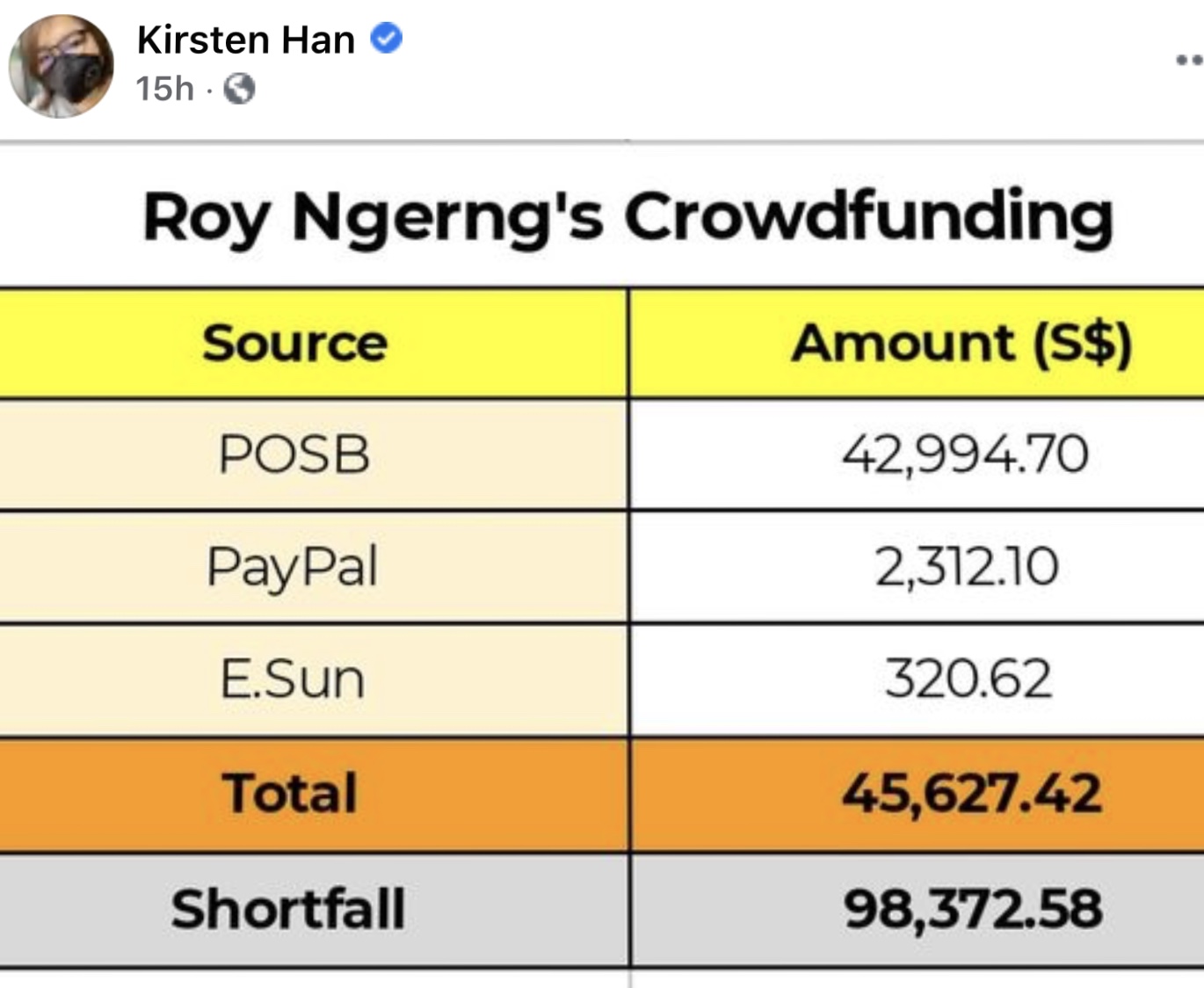Click the 15h post timestamp
The image size is (1204, 988).
point(164,89)
